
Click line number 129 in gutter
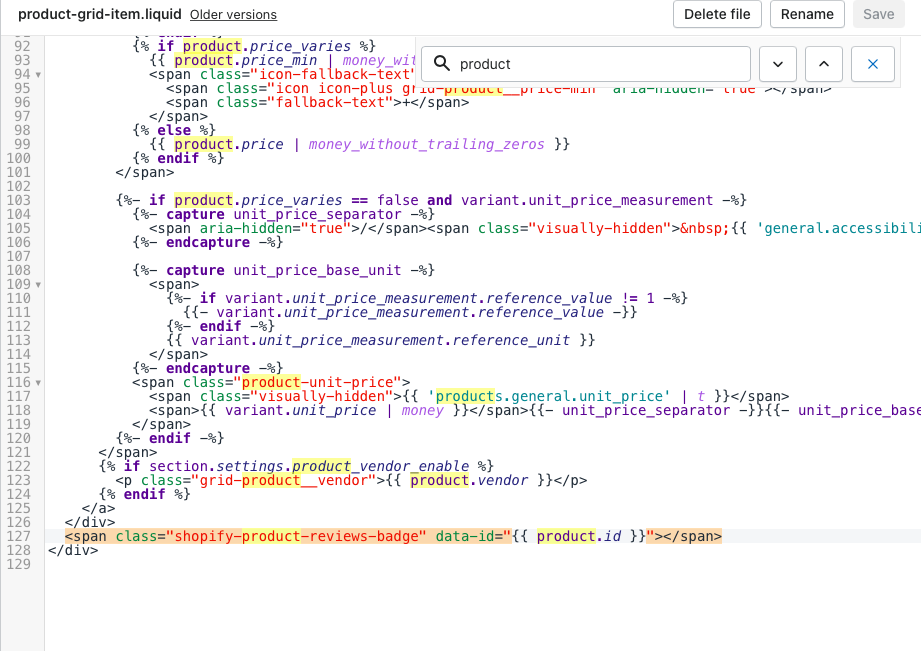[x=19, y=565]
